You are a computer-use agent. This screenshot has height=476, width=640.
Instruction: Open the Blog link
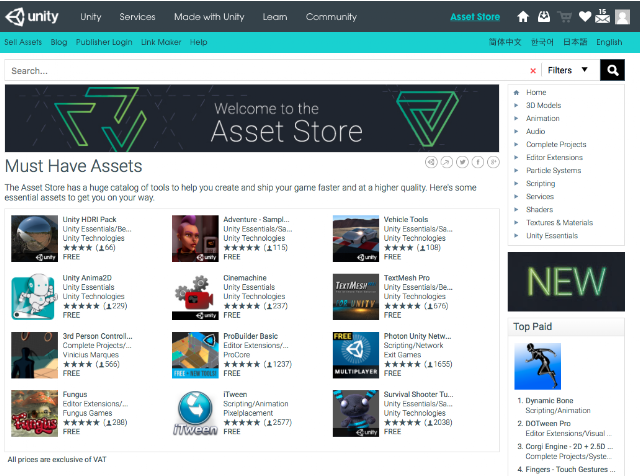pos(59,42)
